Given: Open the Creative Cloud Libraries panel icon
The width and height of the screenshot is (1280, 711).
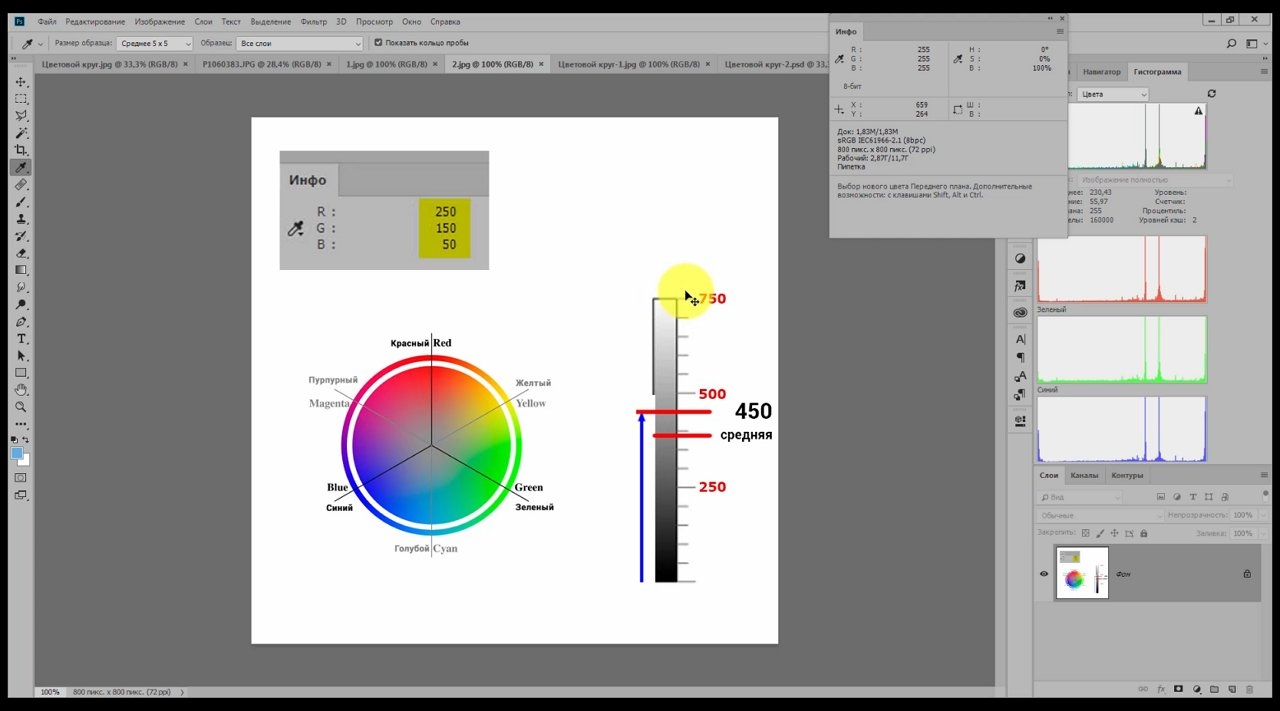Looking at the screenshot, I should [1020, 312].
